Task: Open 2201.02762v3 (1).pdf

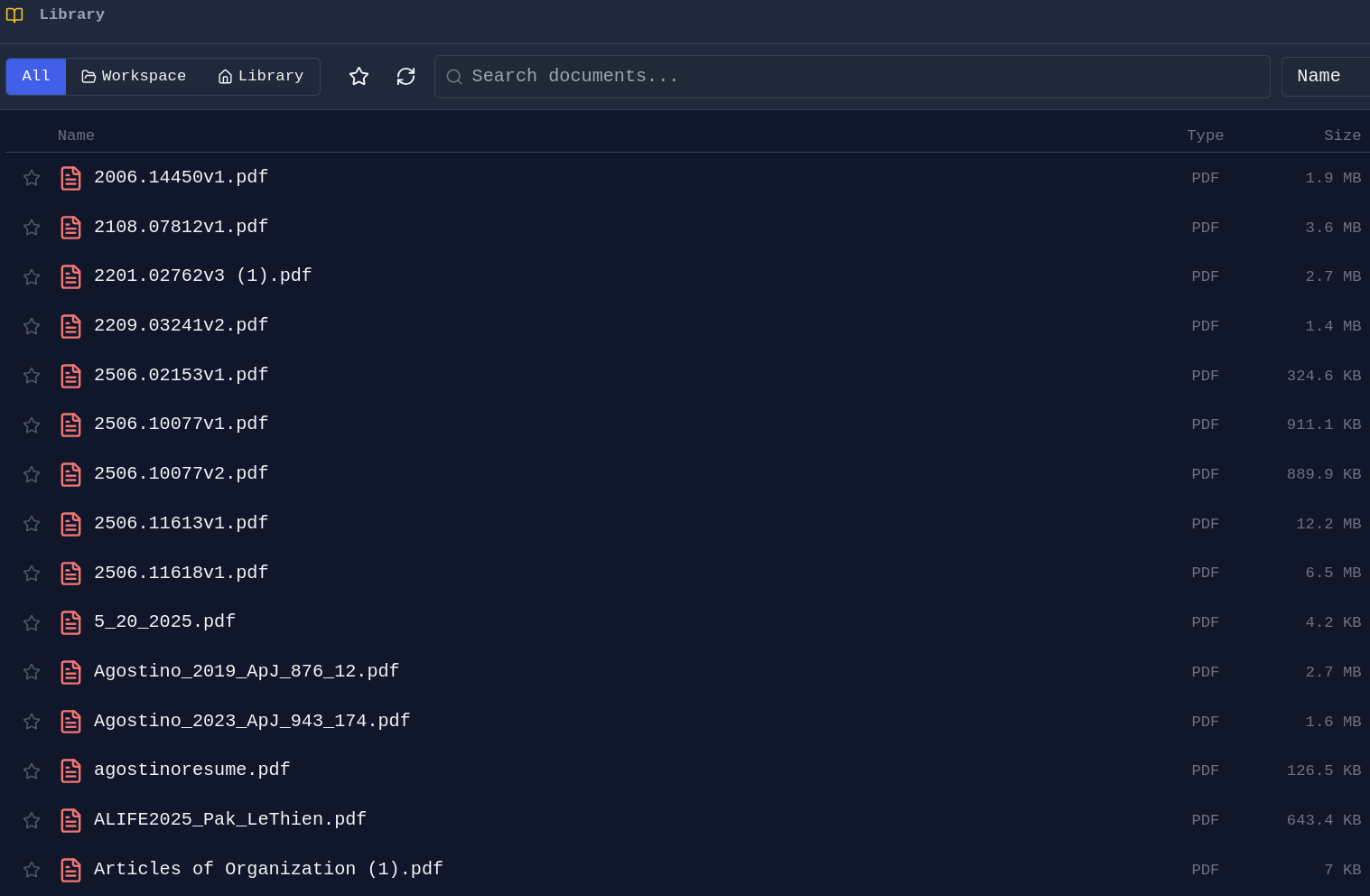Action: [202, 275]
